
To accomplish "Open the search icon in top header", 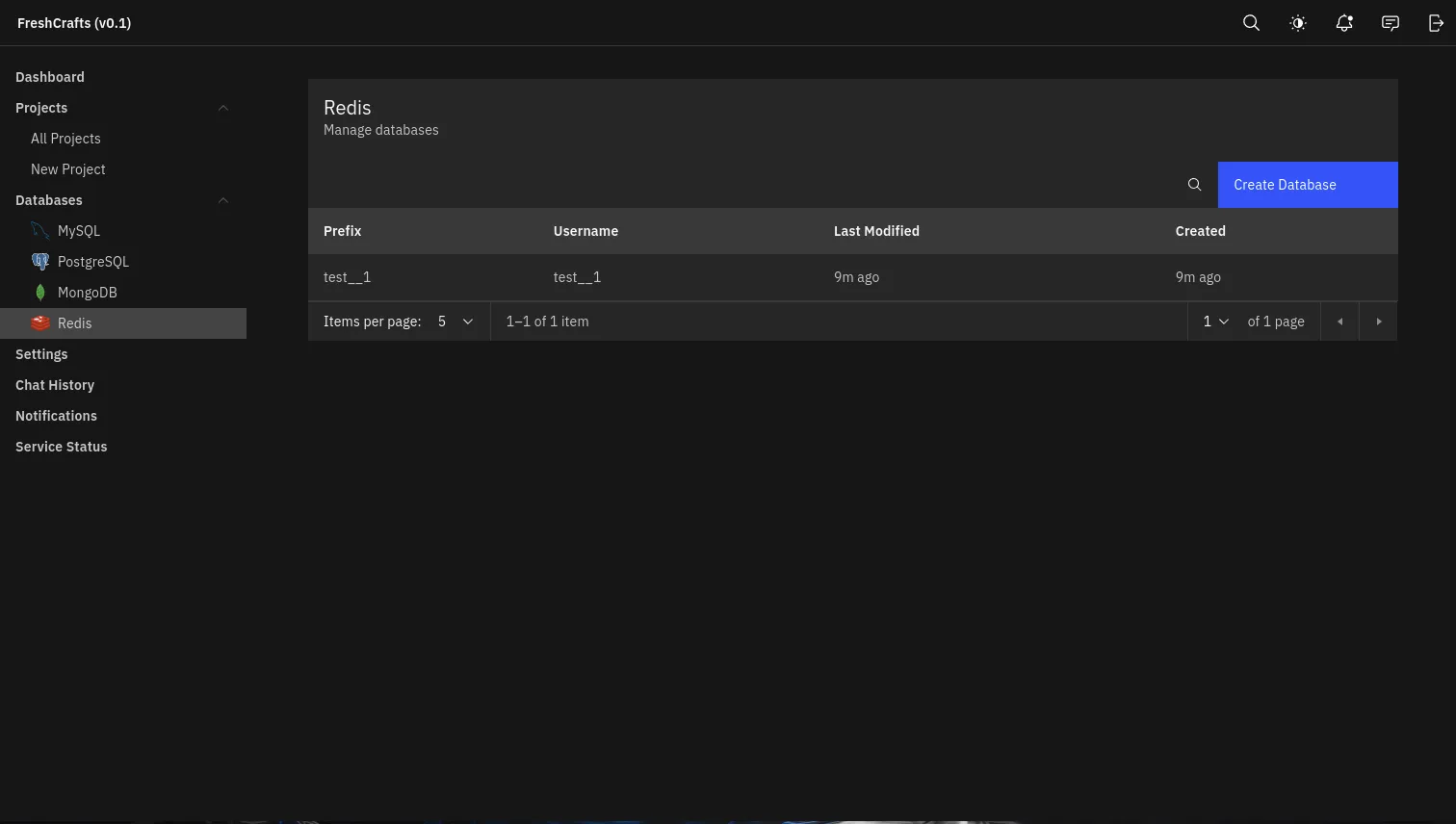I will point(1251,23).
